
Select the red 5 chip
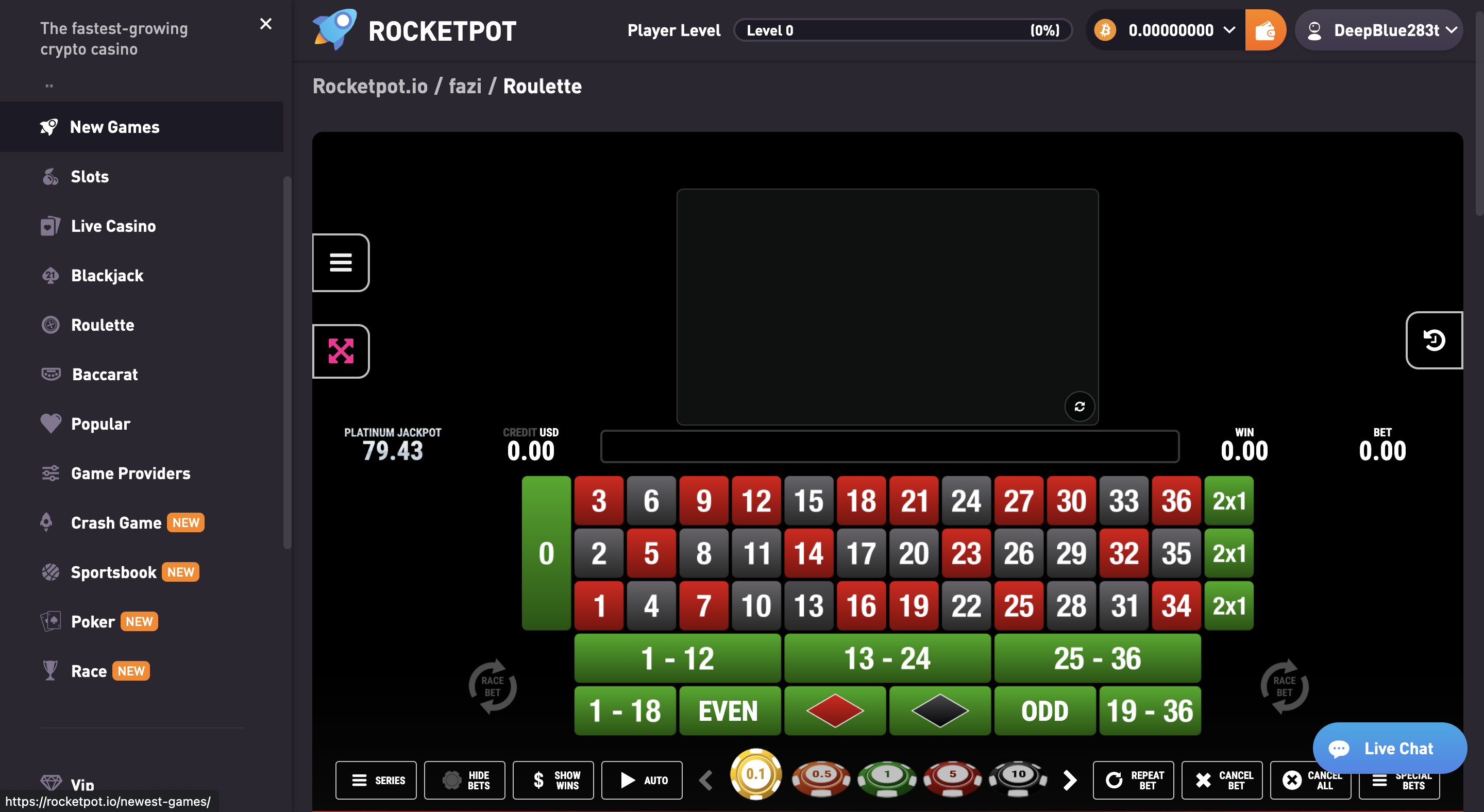click(x=952, y=779)
